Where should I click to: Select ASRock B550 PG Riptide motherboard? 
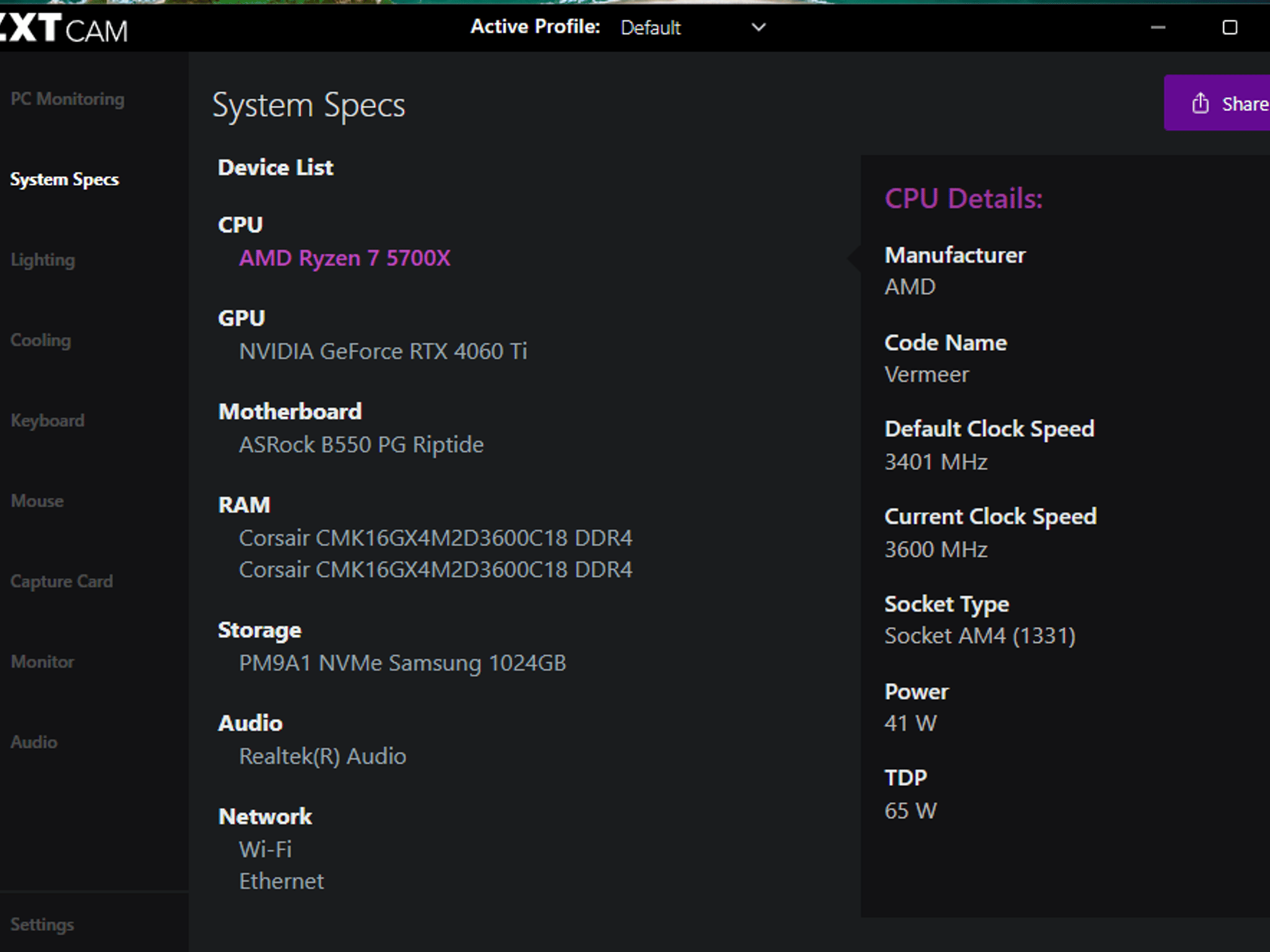(x=362, y=445)
